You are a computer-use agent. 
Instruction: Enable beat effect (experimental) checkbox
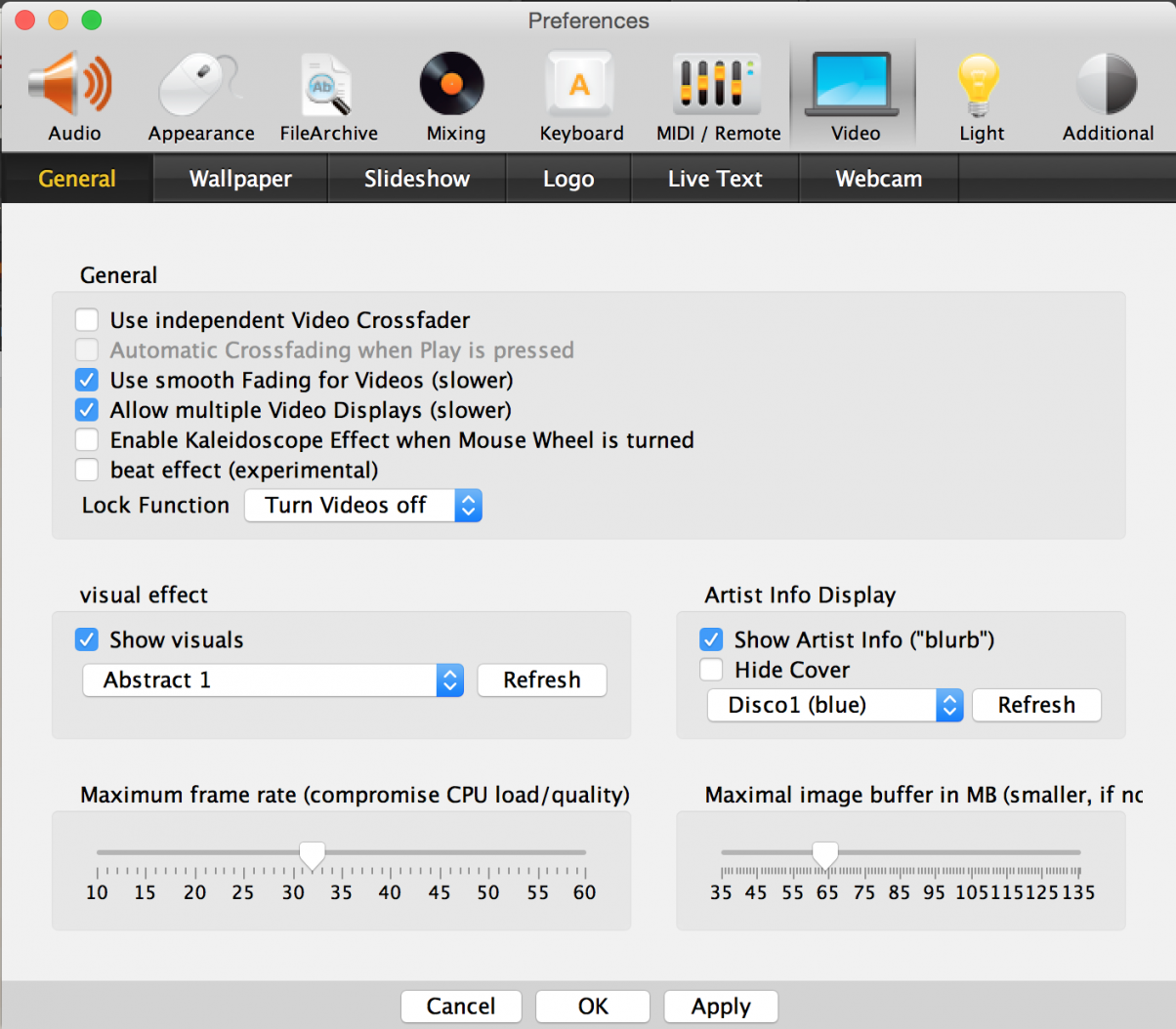pyautogui.click(x=87, y=471)
